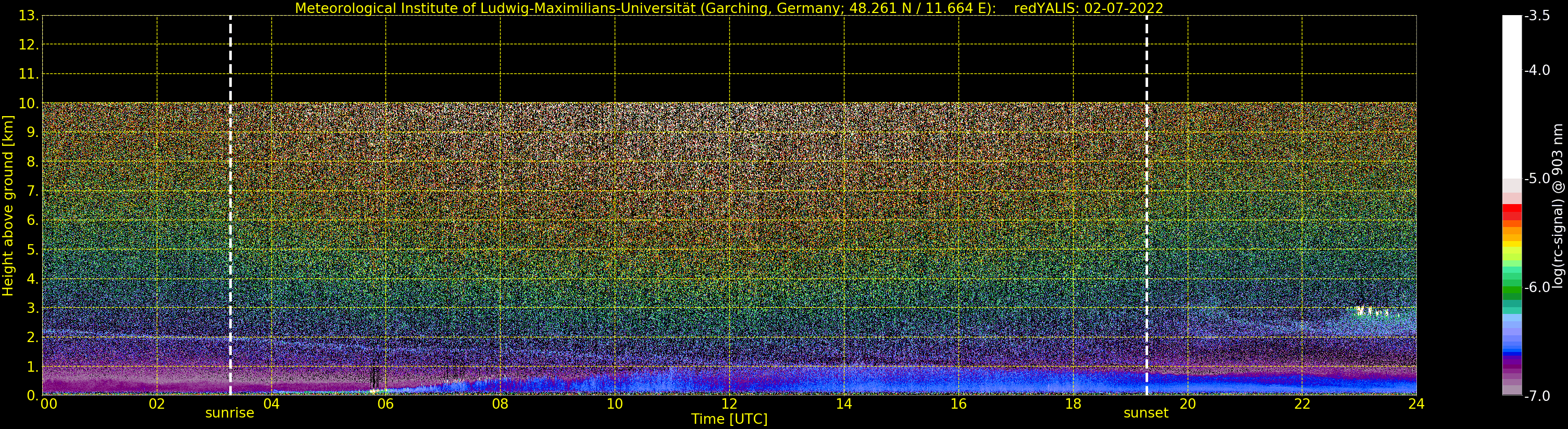1568x429 pixels.
Task: Click the '13.' height tick label
Action: (29, 16)
